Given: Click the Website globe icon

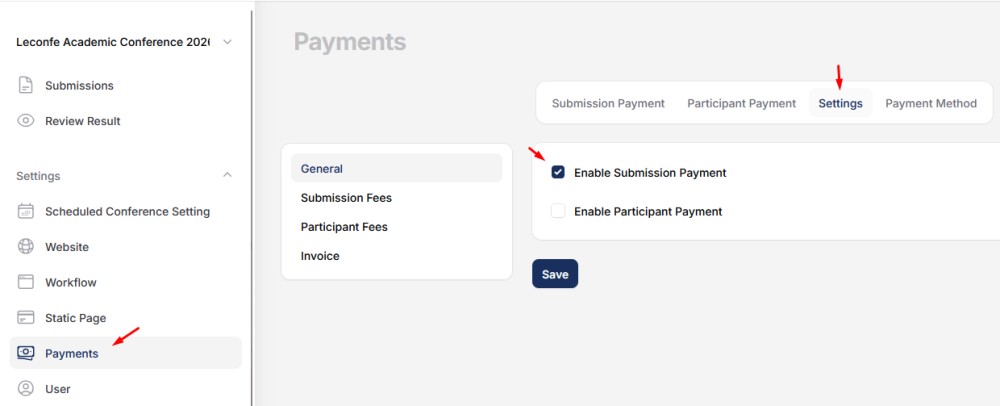Looking at the screenshot, I should coord(26,247).
